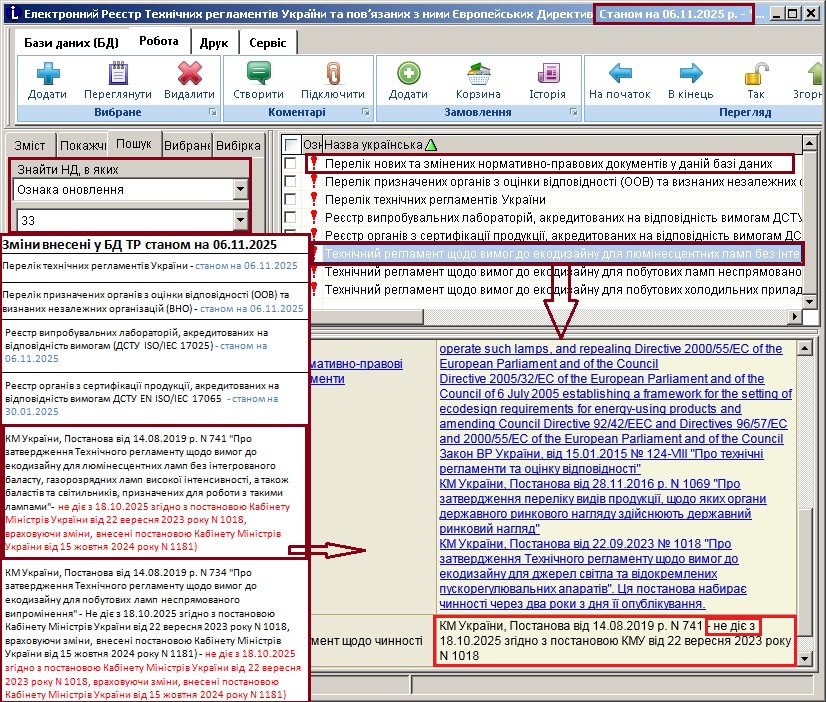The width and height of the screenshot is (826, 702).
Task: Click the Створити comment icon
Action: (258, 74)
